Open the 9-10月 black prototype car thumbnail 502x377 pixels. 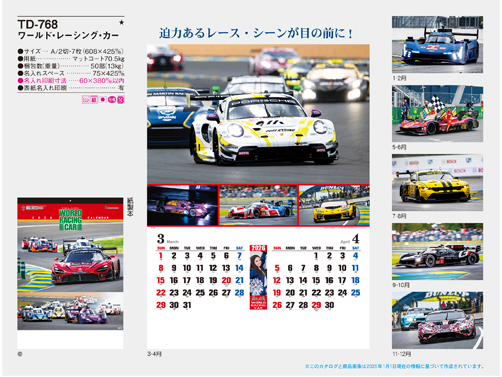point(437,251)
